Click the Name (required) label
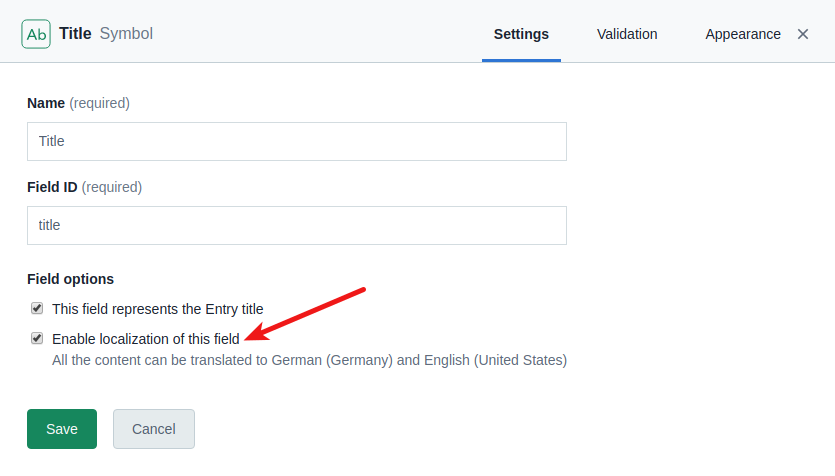835x476 pixels. (78, 103)
